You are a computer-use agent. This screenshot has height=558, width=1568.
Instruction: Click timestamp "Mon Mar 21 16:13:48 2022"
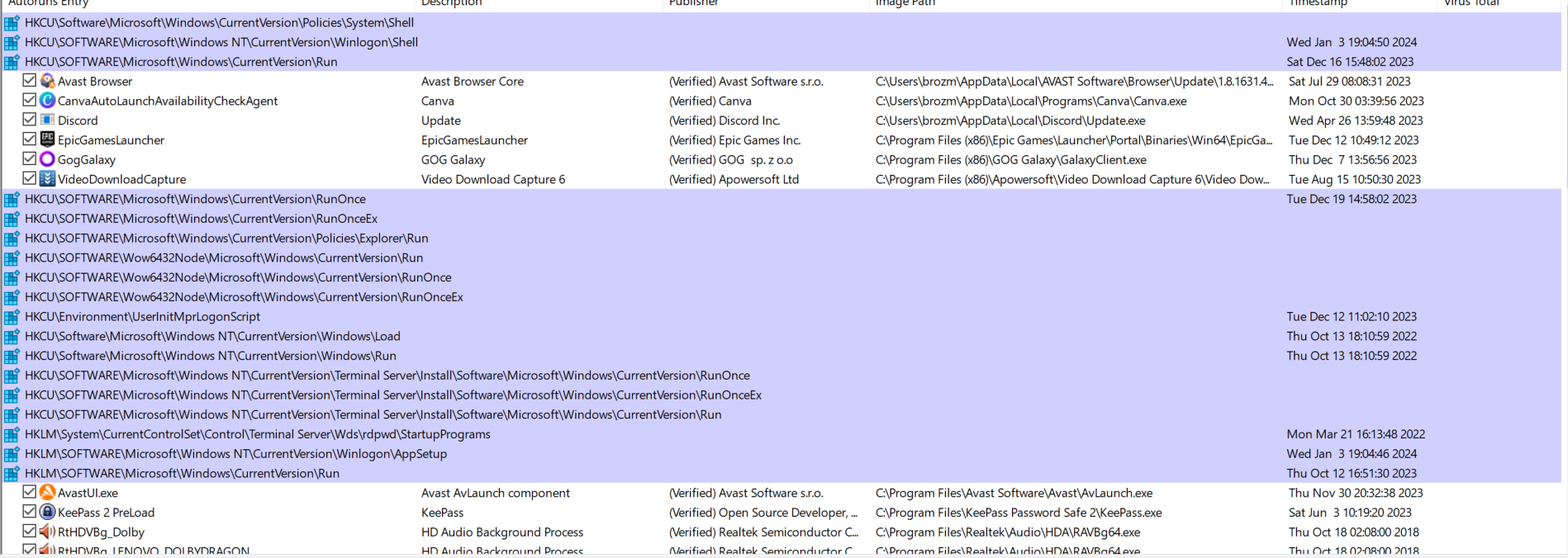pos(1356,434)
